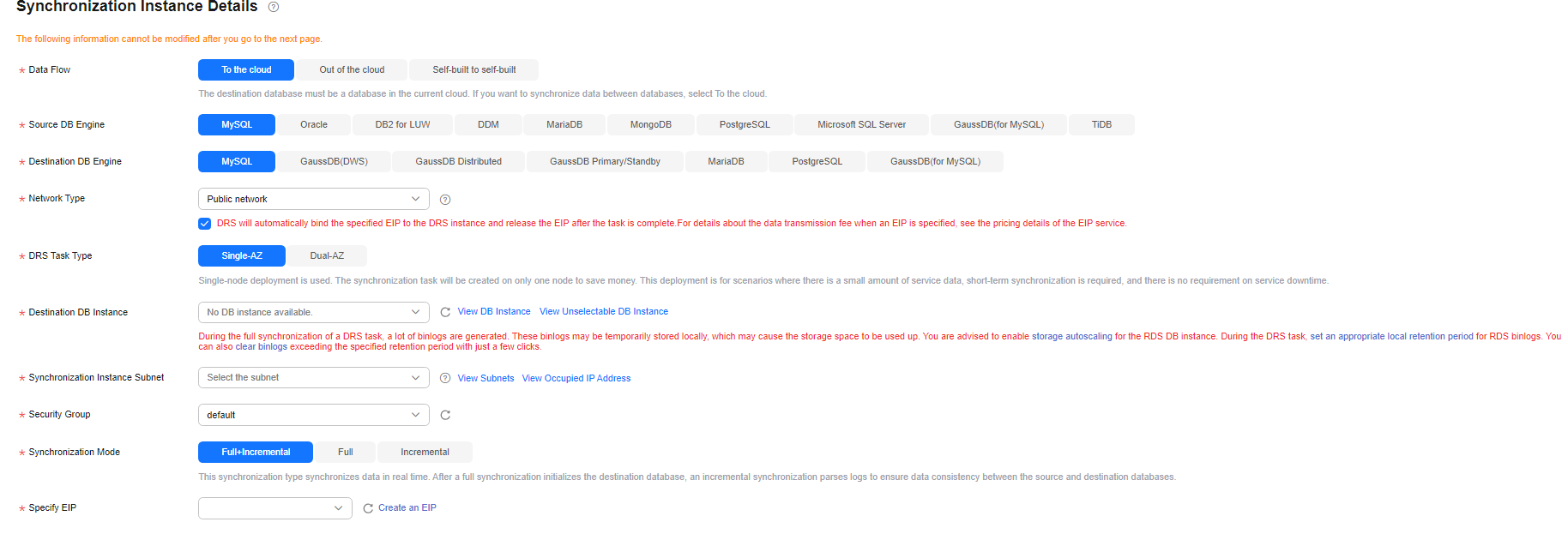Refresh the Specify EIP list
The image size is (1568, 534).
click(x=368, y=508)
